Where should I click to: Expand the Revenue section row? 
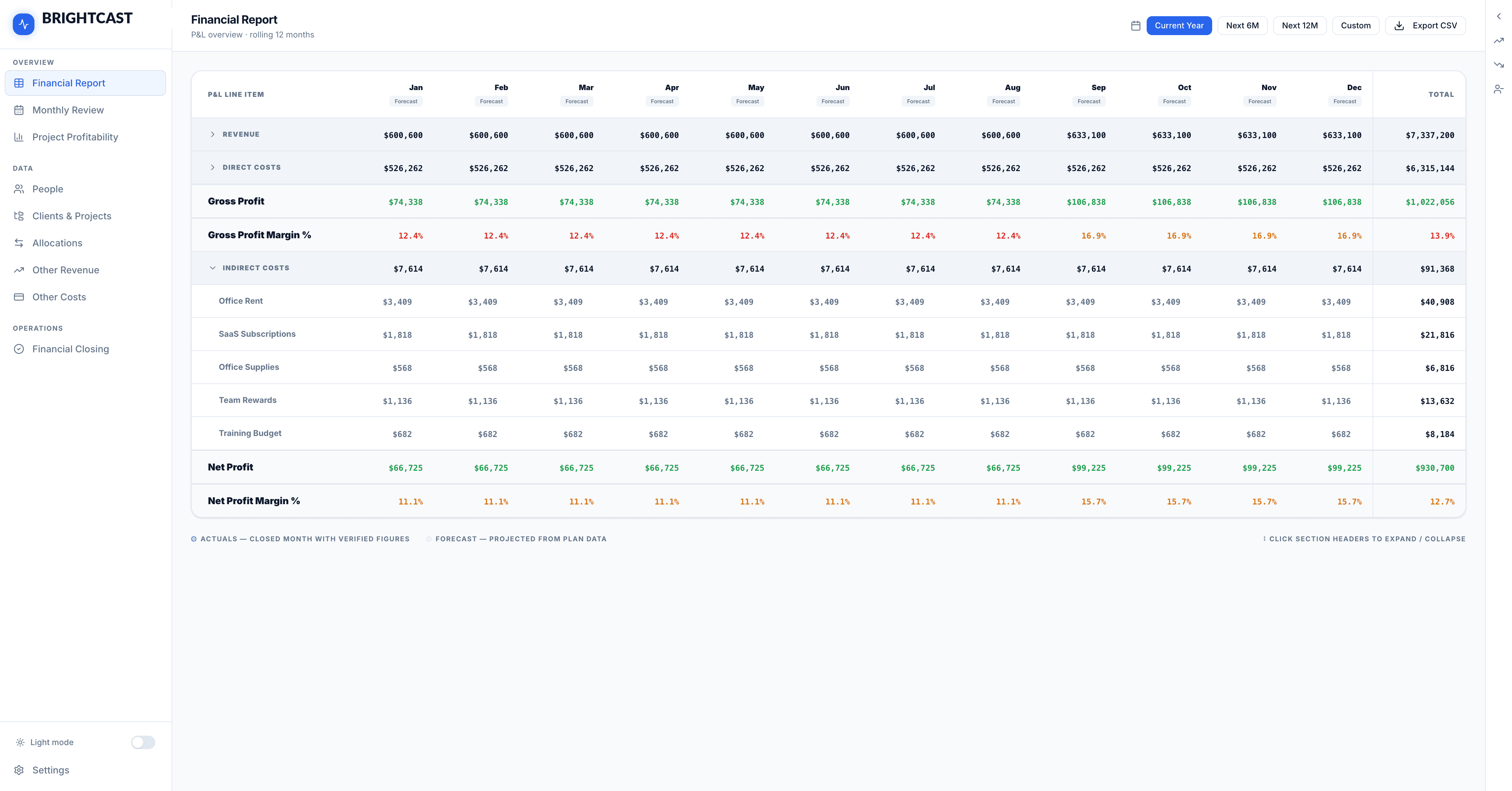tap(212, 134)
